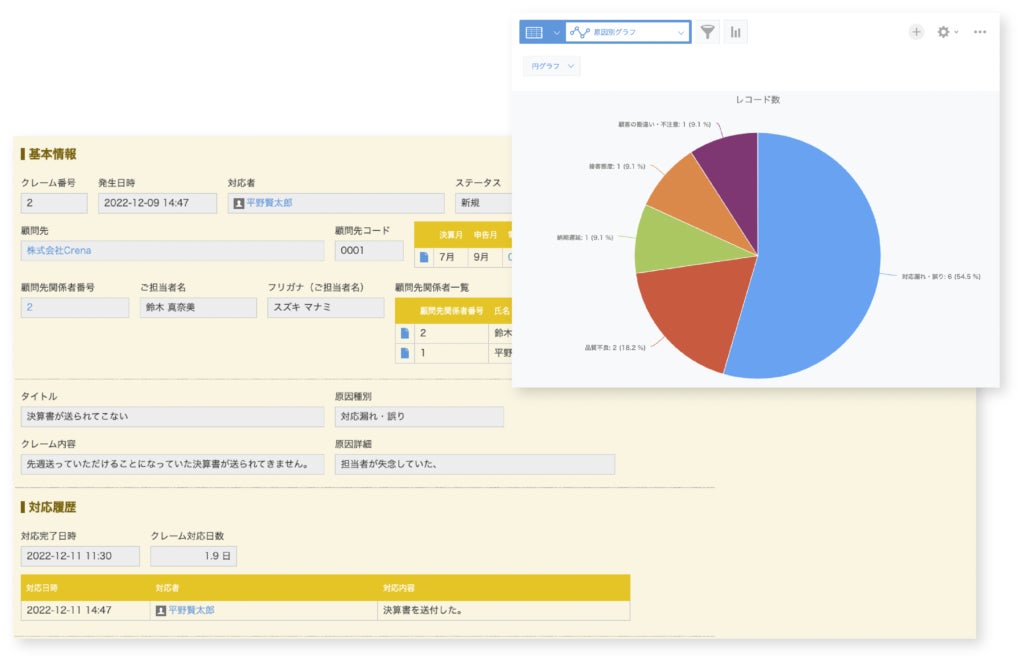Click the bar chart graph icon
Viewport: 1024px width, 663px height.
tap(735, 32)
